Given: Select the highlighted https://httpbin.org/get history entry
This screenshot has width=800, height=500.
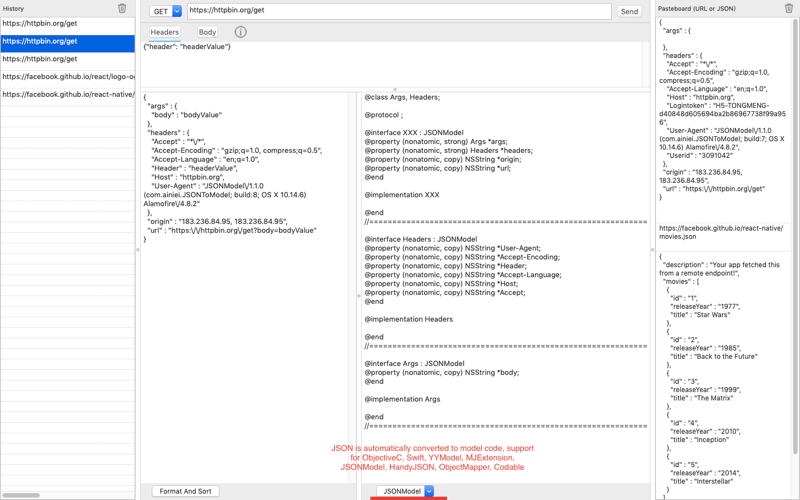Looking at the screenshot, I should [x=67, y=41].
